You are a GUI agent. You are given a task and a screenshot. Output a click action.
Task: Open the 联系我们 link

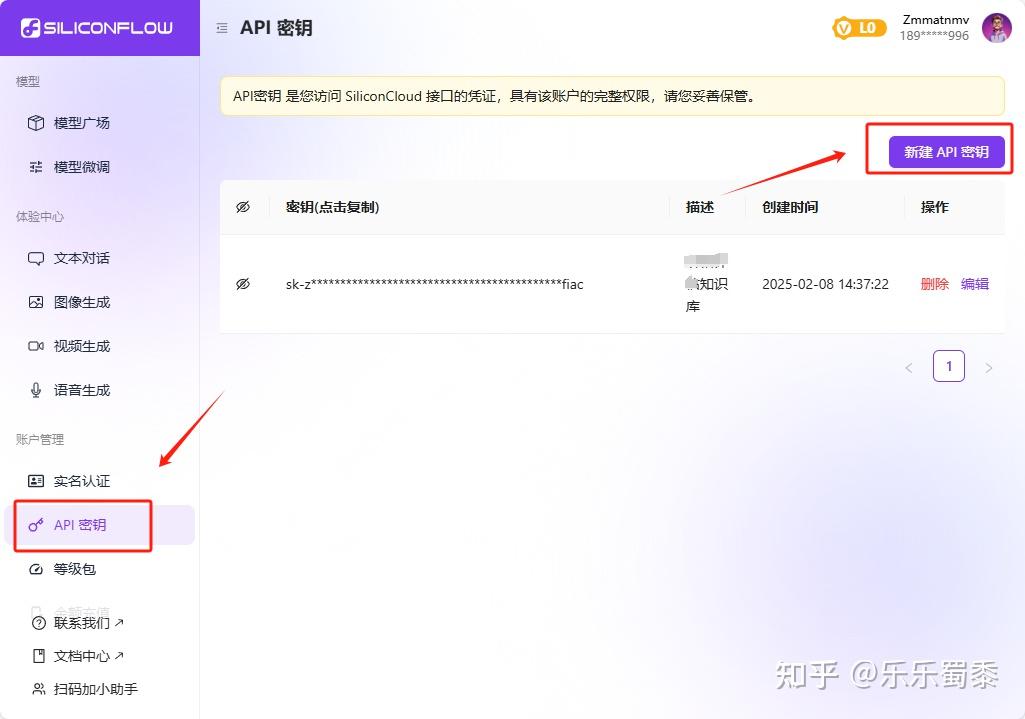coord(88,623)
